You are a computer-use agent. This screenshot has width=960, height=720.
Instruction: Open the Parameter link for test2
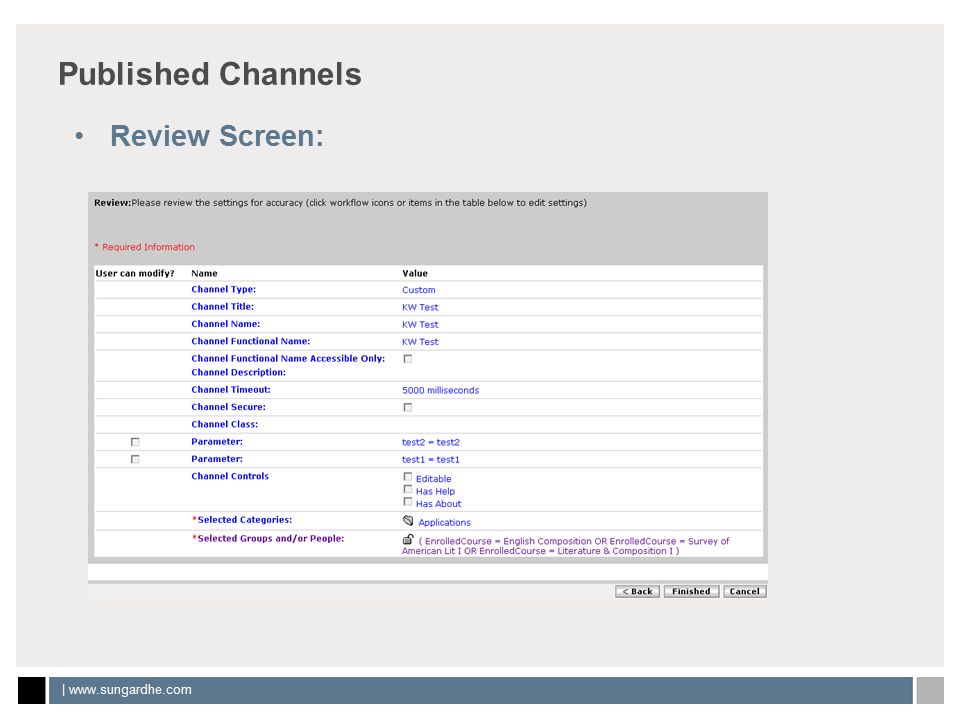point(217,441)
